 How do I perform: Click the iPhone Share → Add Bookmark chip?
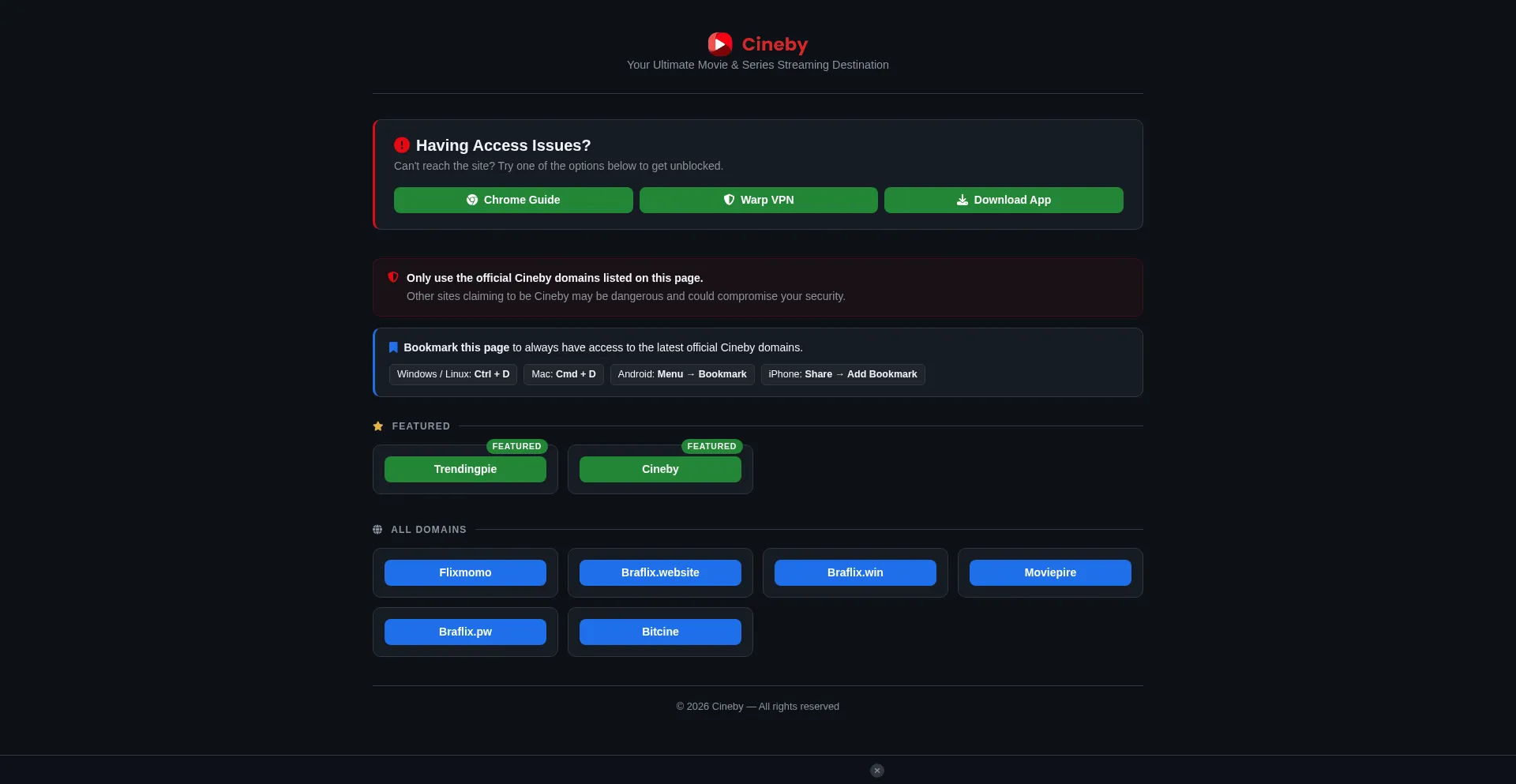coord(842,374)
